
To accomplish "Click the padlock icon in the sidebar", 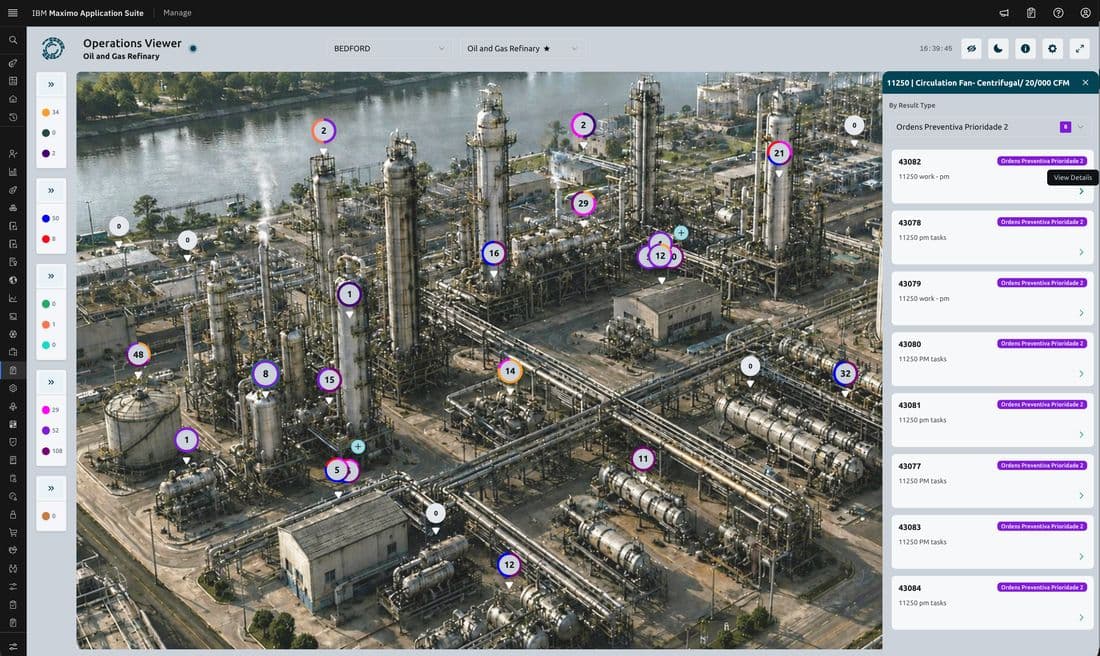I will pos(13,514).
